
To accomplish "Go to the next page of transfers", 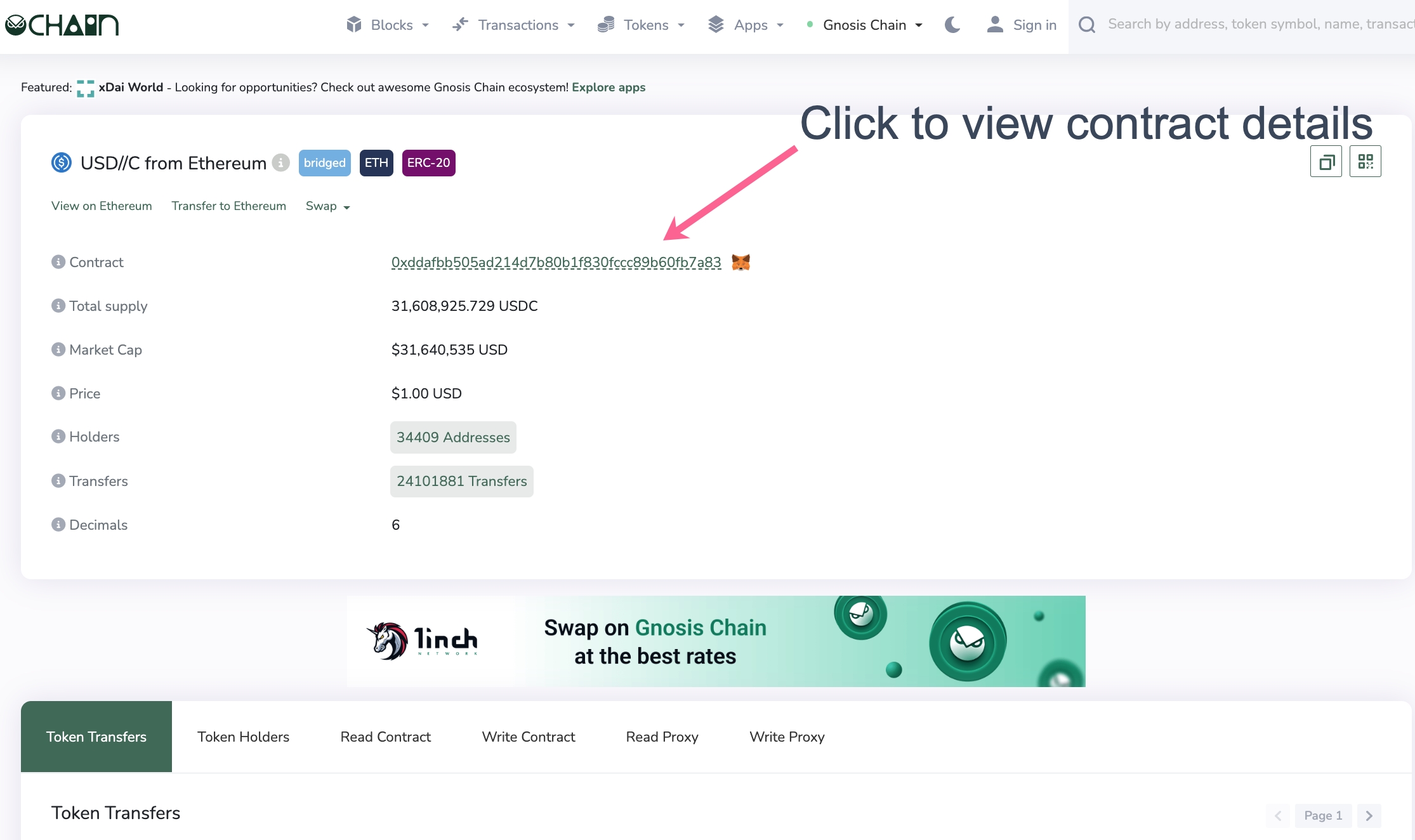I will (x=1369, y=816).
